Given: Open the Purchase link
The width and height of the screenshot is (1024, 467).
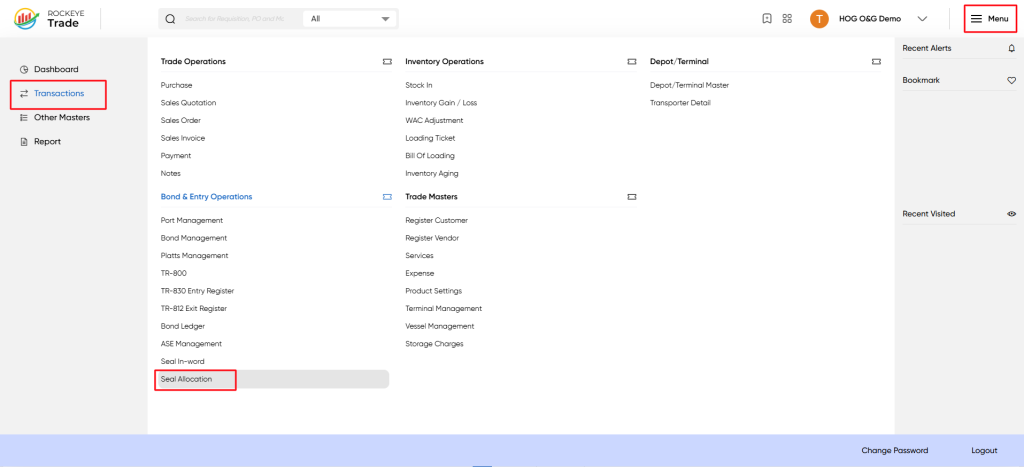Looking at the screenshot, I should (176, 86).
